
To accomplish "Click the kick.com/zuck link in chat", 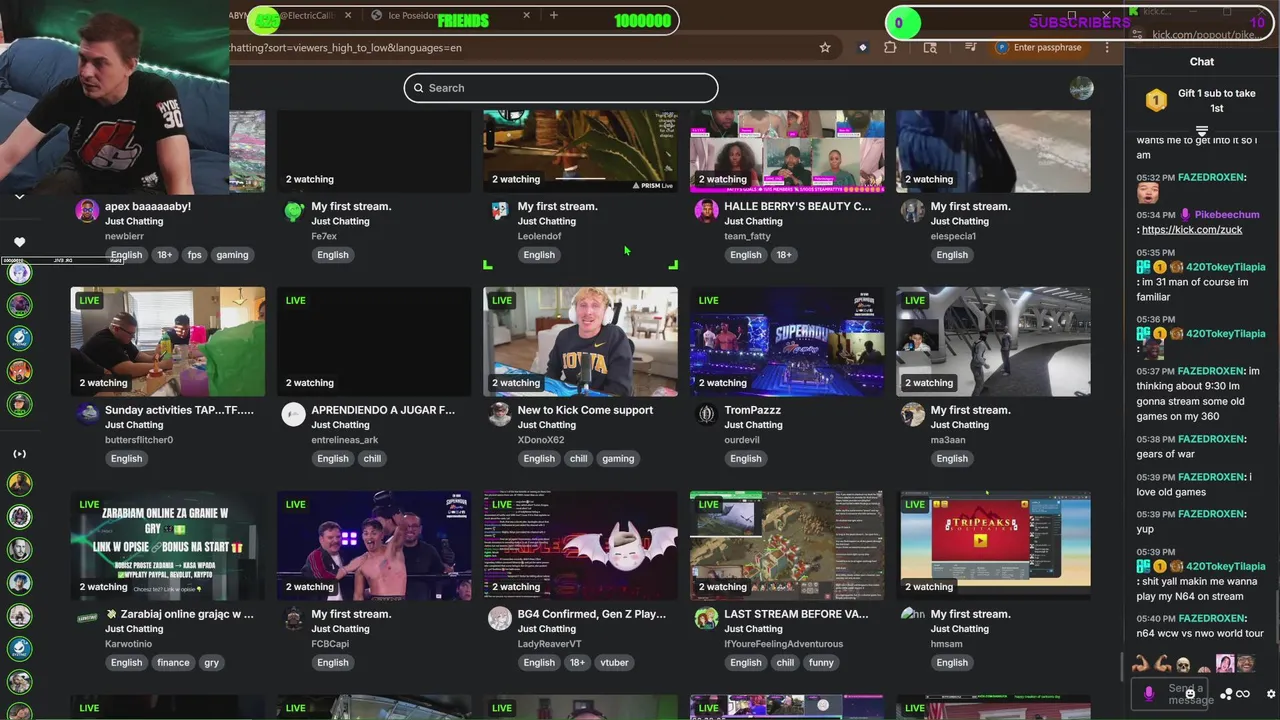I will 1192,230.
